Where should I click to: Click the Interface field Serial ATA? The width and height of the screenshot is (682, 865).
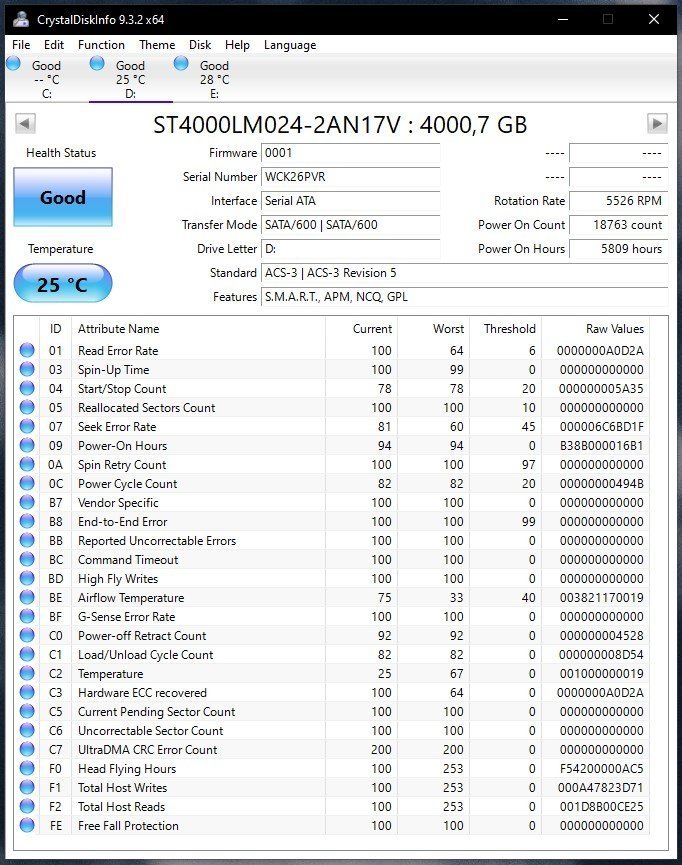point(350,201)
